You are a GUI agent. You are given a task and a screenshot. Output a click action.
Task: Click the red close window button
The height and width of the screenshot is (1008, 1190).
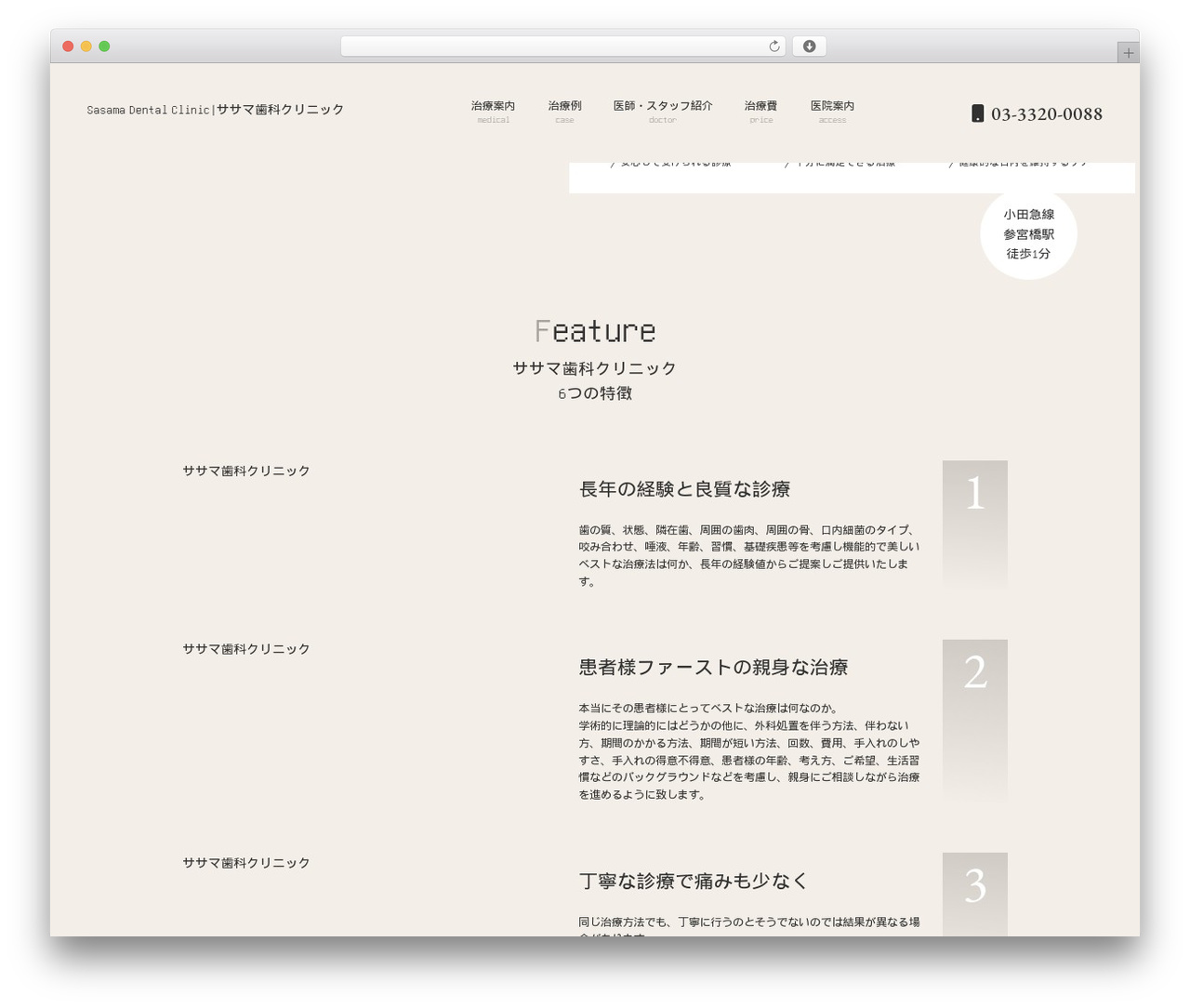pyautogui.click(x=68, y=46)
